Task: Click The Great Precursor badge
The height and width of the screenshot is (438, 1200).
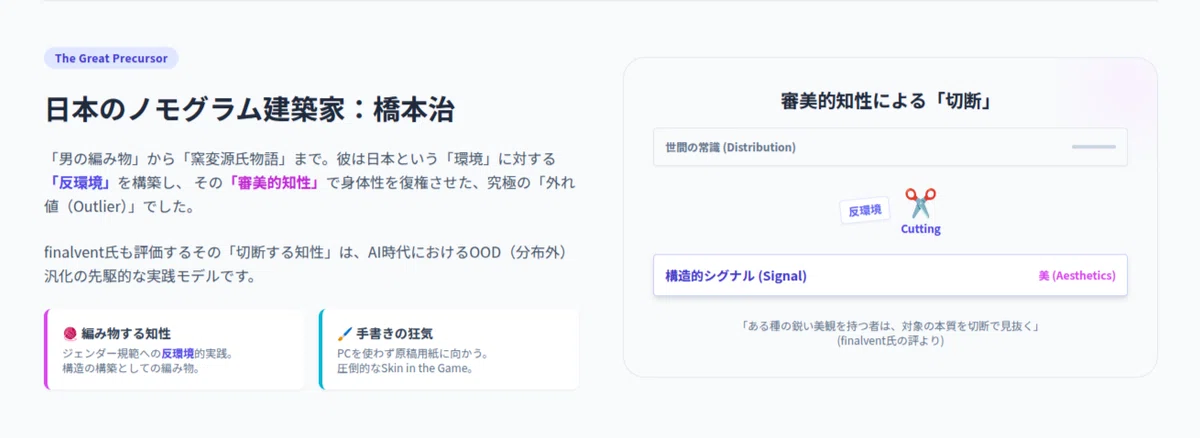Action: (111, 58)
